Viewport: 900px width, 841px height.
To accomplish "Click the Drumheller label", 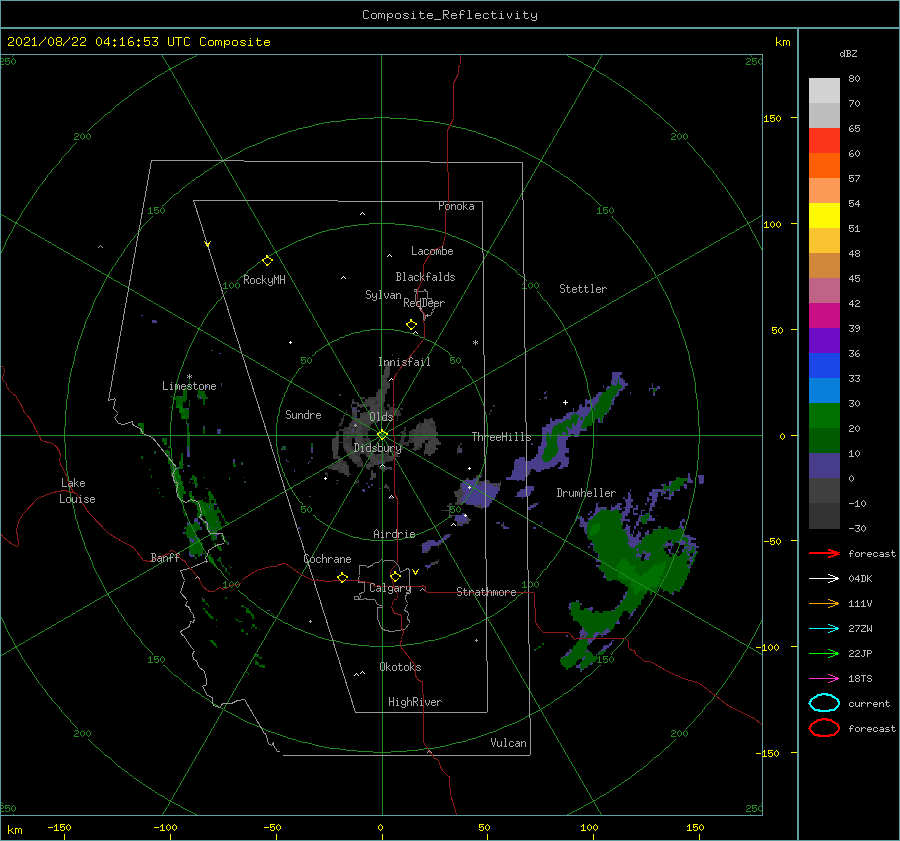I will tap(586, 493).
